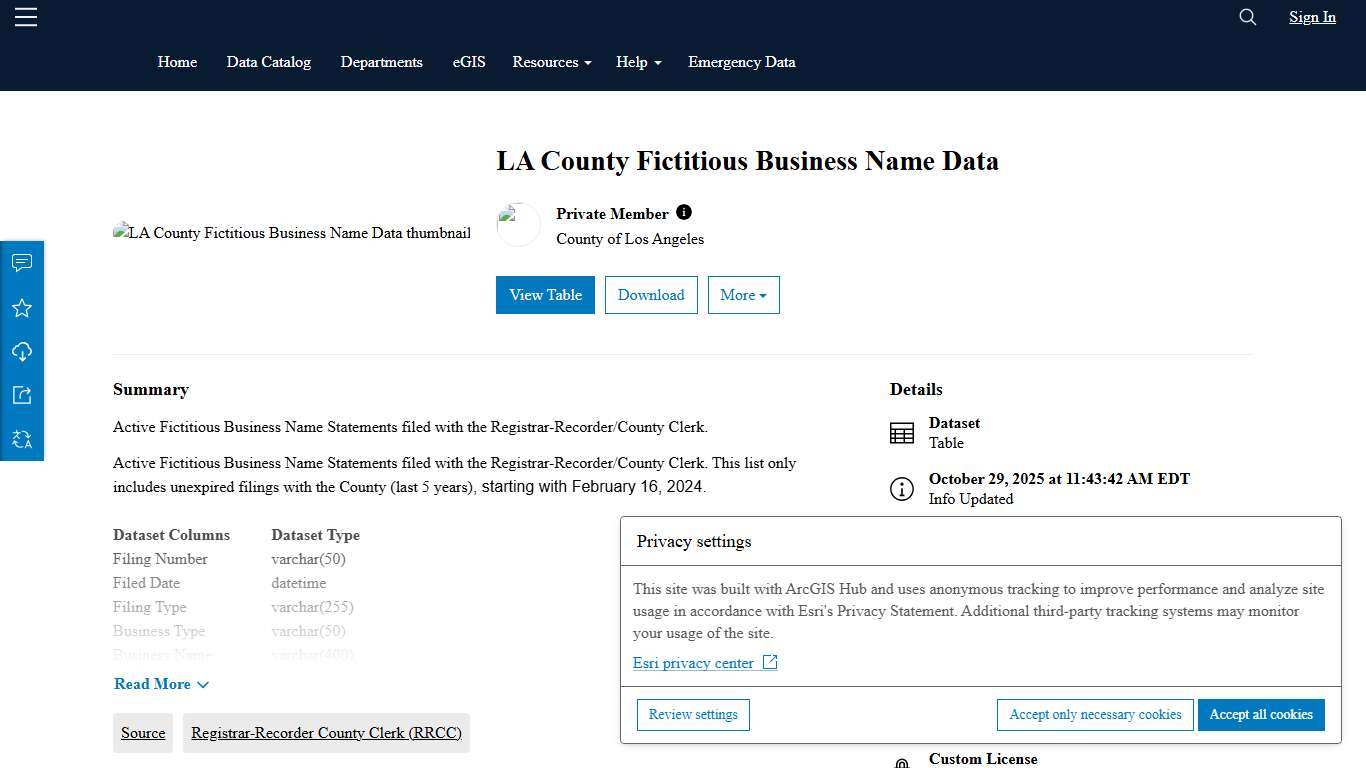Open Registrar-Recorder County Clerk (RRCC) link

click(326, 733)
